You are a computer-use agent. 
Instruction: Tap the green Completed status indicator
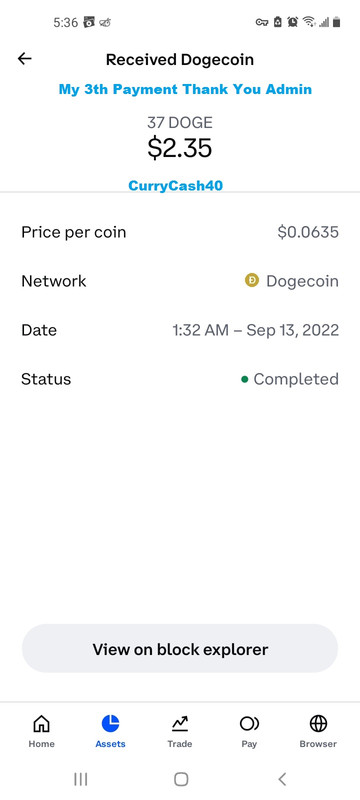click(245, 379)
